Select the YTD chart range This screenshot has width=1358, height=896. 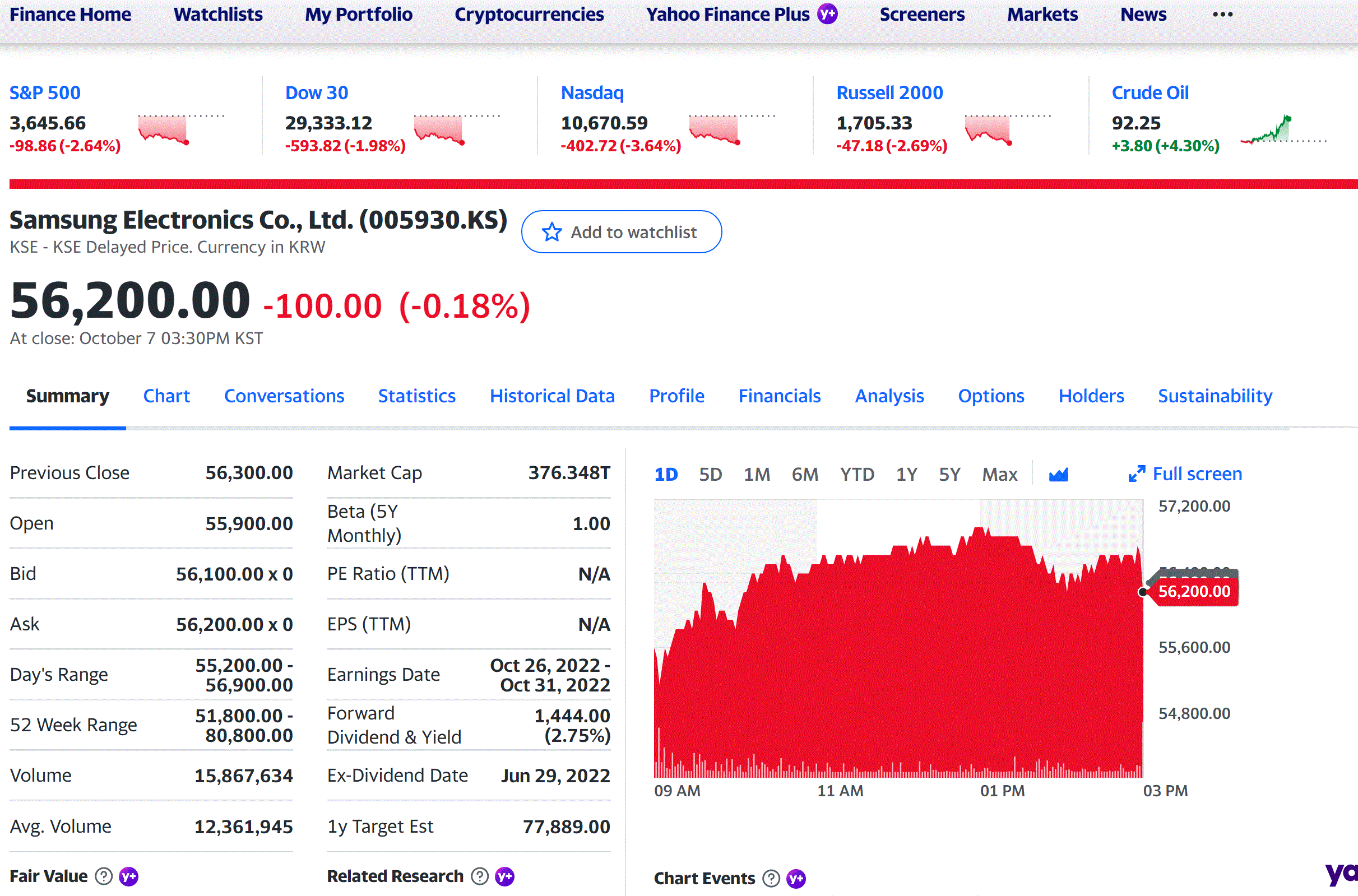(x=857, y=474)
